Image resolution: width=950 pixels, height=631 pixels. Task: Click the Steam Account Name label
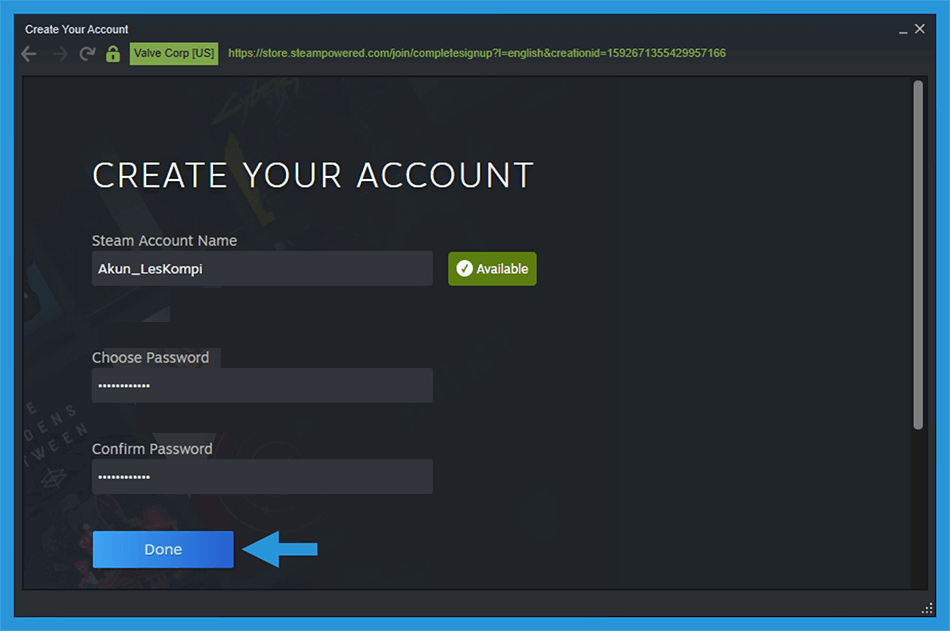pos(164,241)
